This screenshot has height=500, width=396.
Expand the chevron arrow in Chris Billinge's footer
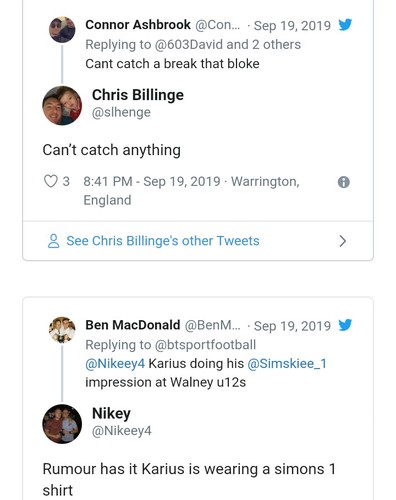(x=343, y=241)
